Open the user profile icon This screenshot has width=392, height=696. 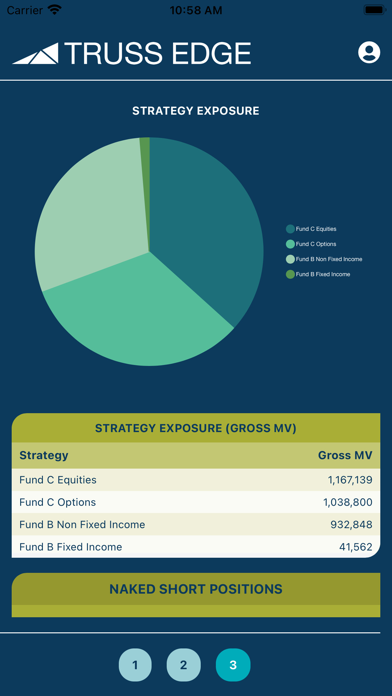click(369, 52)
